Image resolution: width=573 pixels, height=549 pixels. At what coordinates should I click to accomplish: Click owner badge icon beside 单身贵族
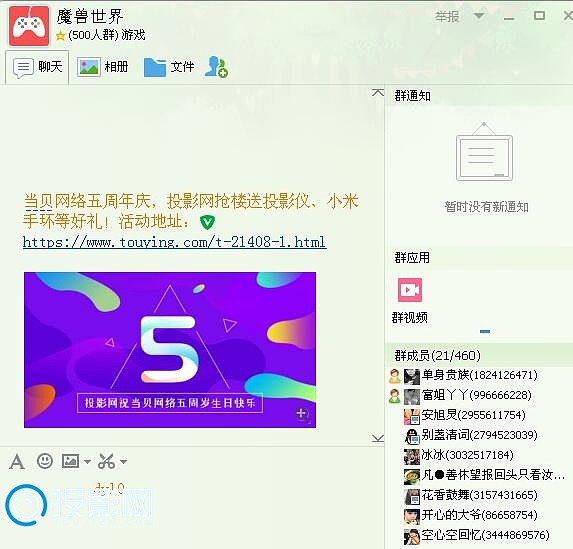[395, 376]
